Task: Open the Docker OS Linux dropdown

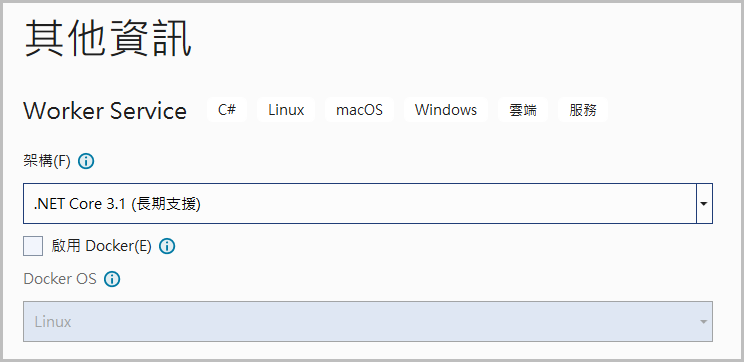Action: 368,321
